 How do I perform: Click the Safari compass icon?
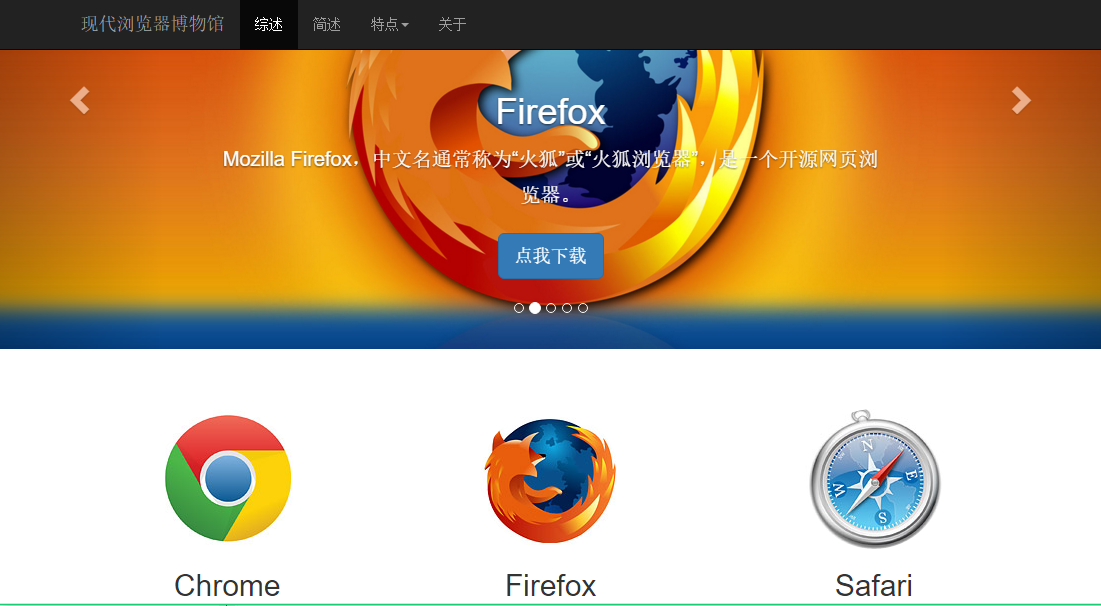point(874,478)
